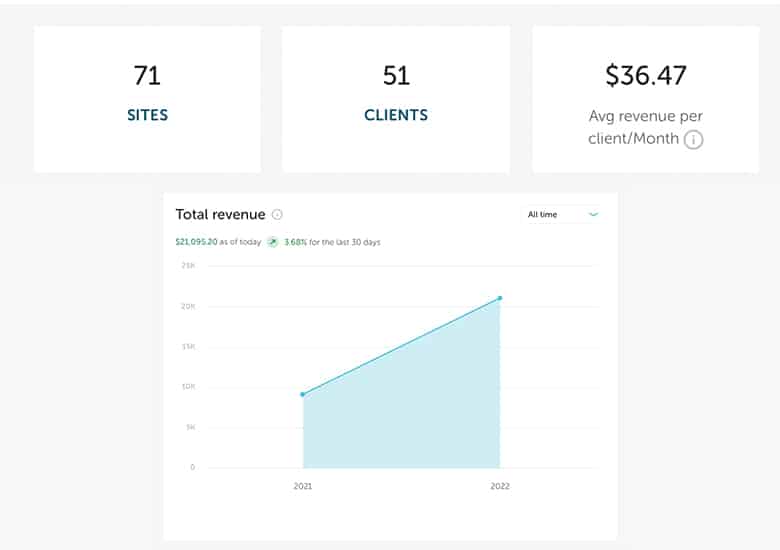Select the 2021 data point on chart
Viewport: 780px width, 550px height.
pyautogui.click(x=303, y=394)
